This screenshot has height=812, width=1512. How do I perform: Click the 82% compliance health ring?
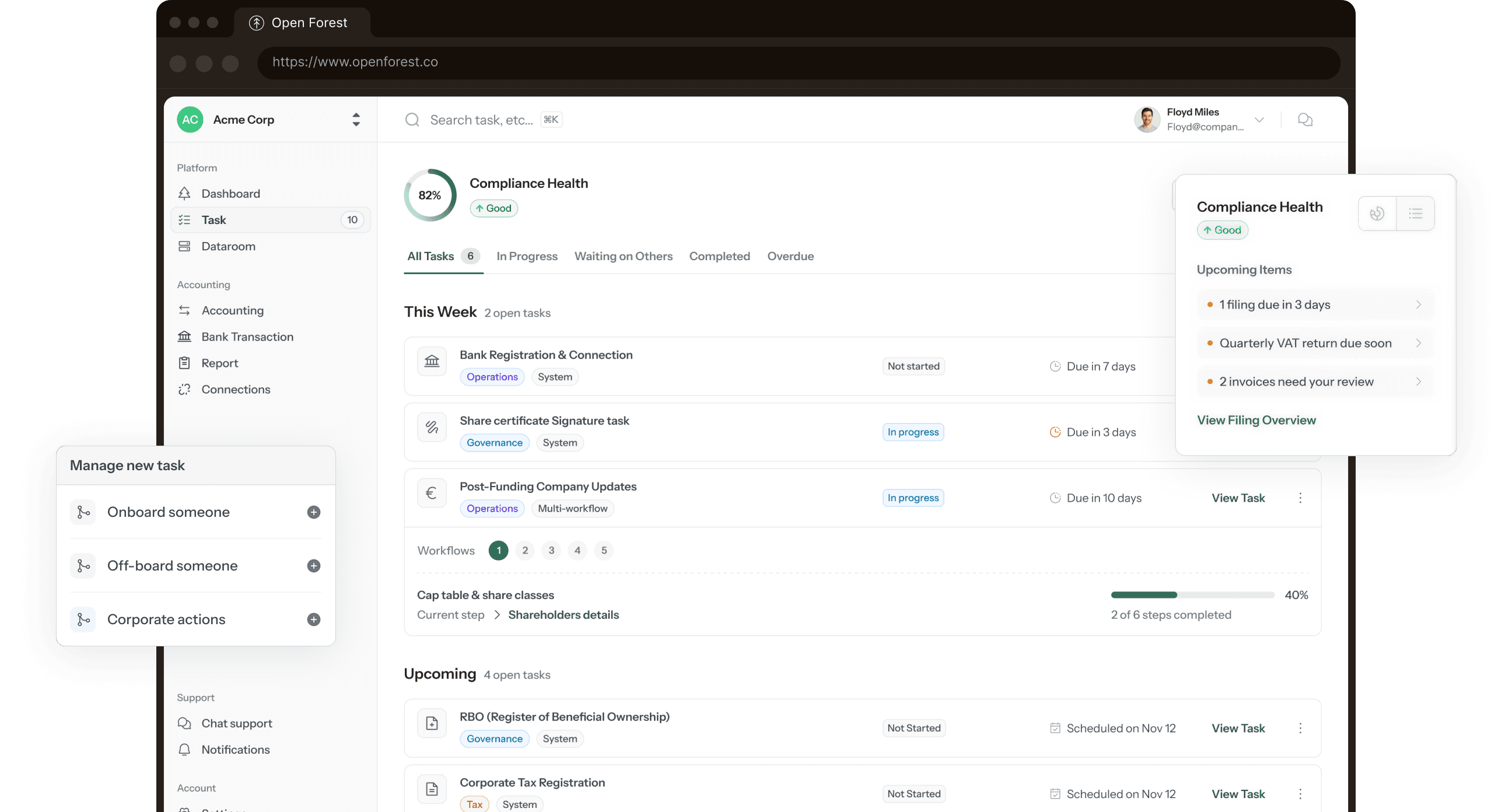click(430, 195)
